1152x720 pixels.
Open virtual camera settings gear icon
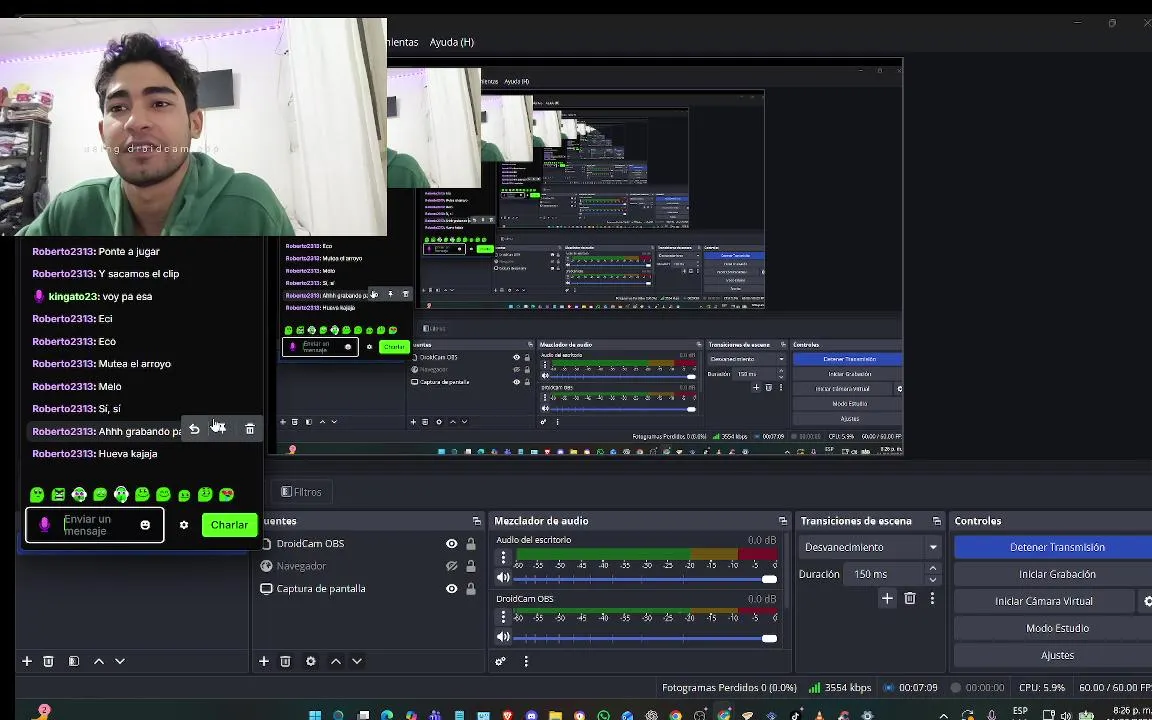click(x=1147, y=601)
